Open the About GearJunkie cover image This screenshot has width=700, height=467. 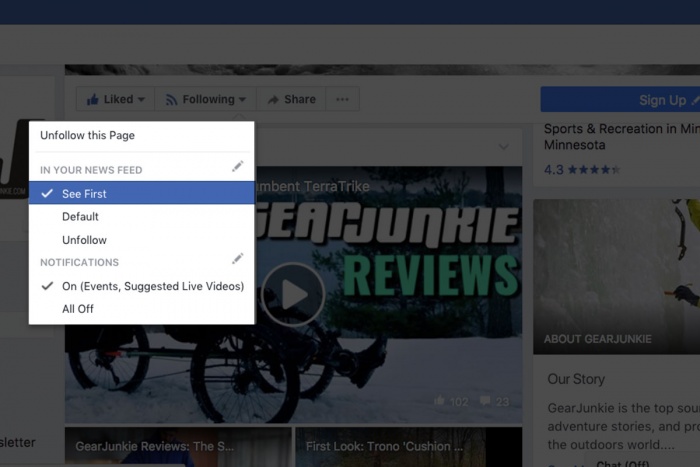tap(617, 277)
